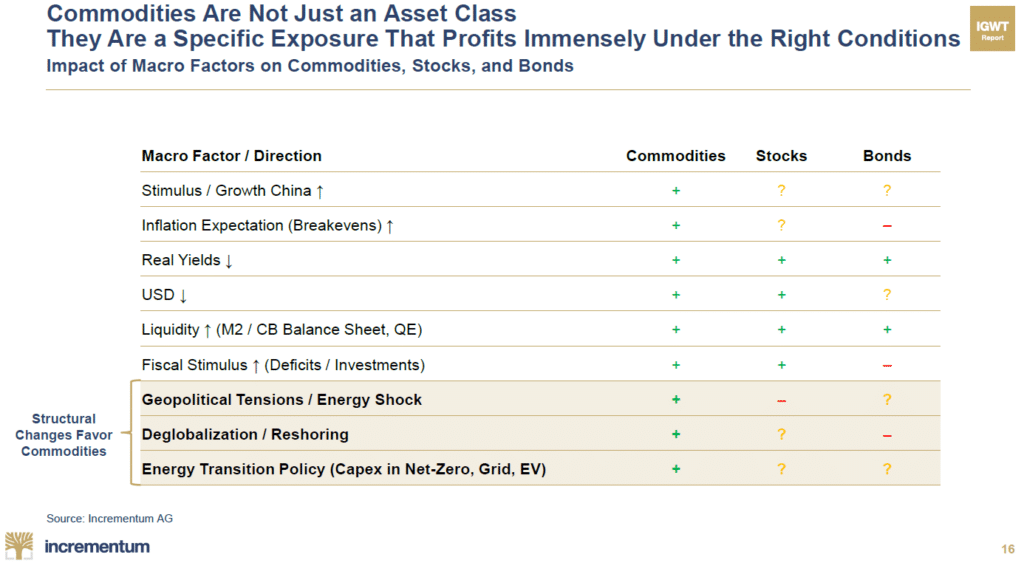Click the Commodities plus for Deglobalization / Reshoring

tap(676, 434)
